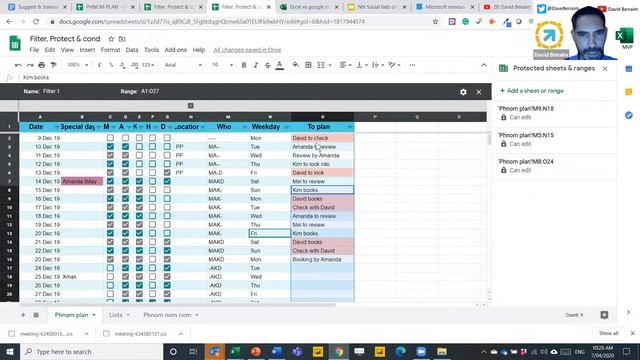Bookmark this page with the star icon
This screenshot has width=640, height=360.
(x=435, y=22)
